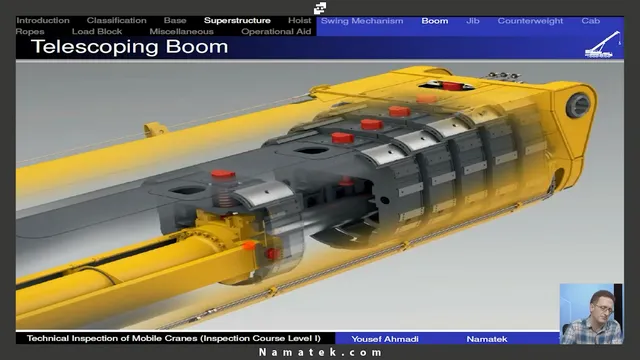Select the Boom subsection
The width and height of the screenshot is (640, 360).
[x=435, y=21]
